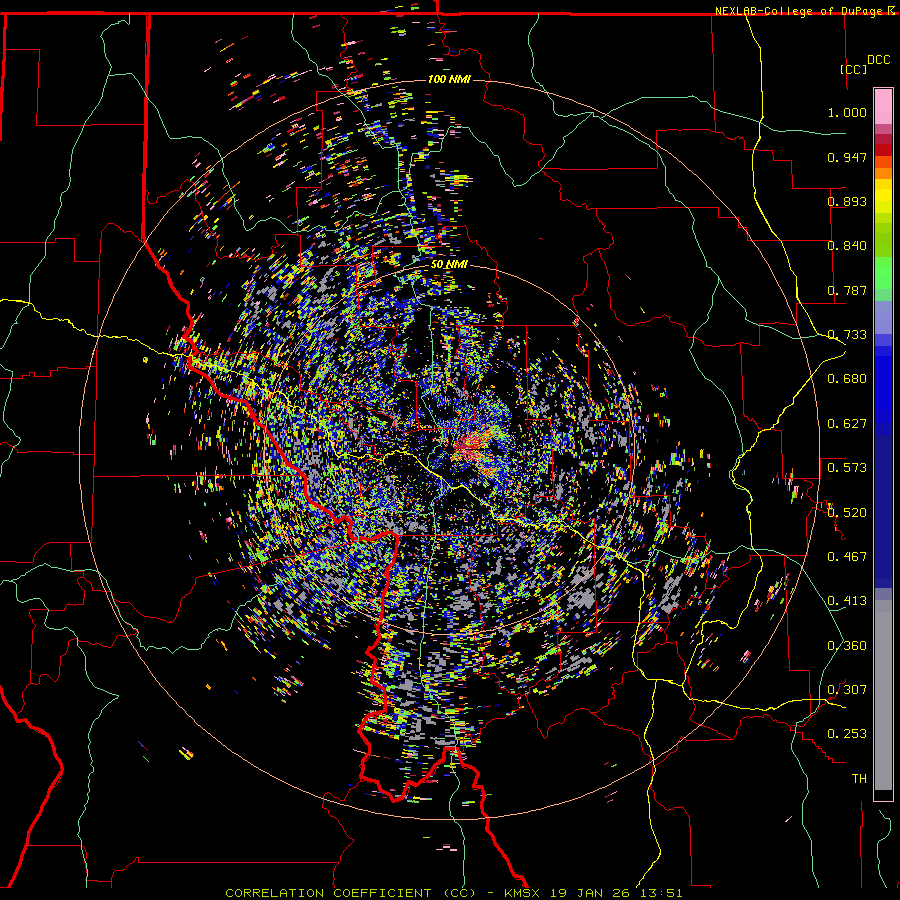Pick the yellow segment of the color bar
Image resolution: width=900 pixels, height=900 pixels.
pos(883,198)
